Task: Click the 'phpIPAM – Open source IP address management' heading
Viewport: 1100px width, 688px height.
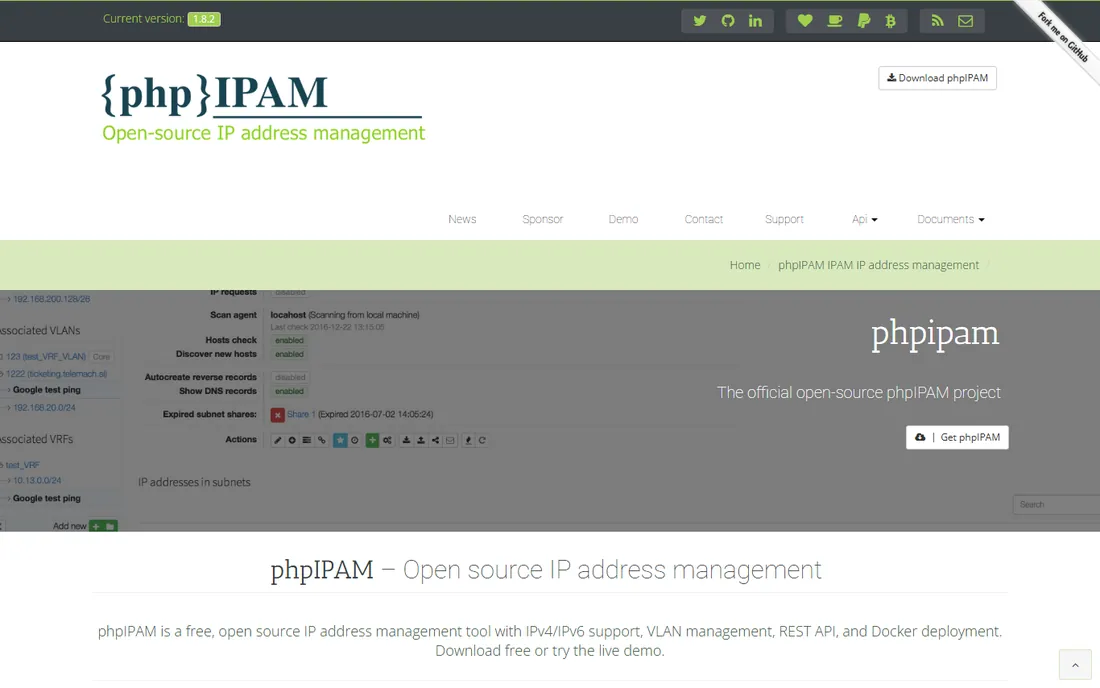Action: click(546, 569)
